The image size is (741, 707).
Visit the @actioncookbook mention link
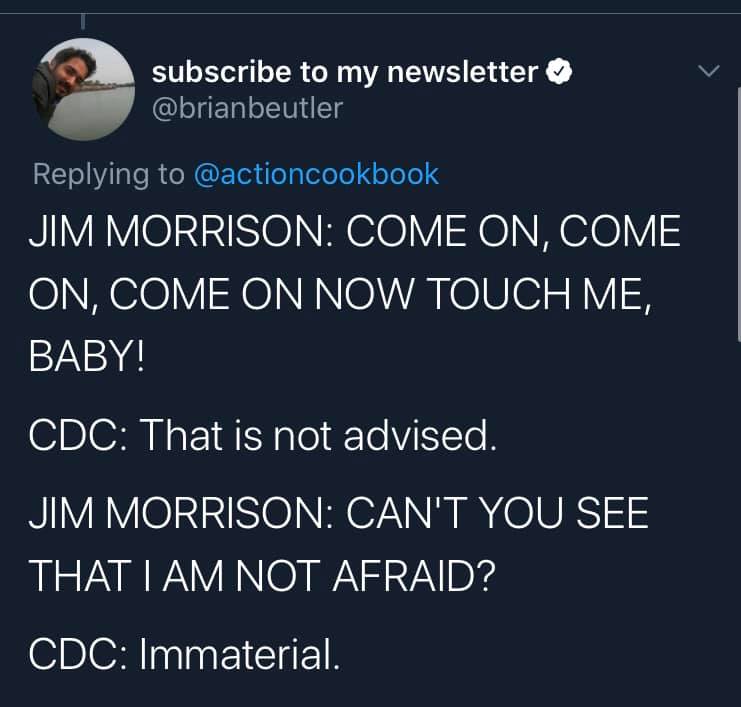coord(315,174)
